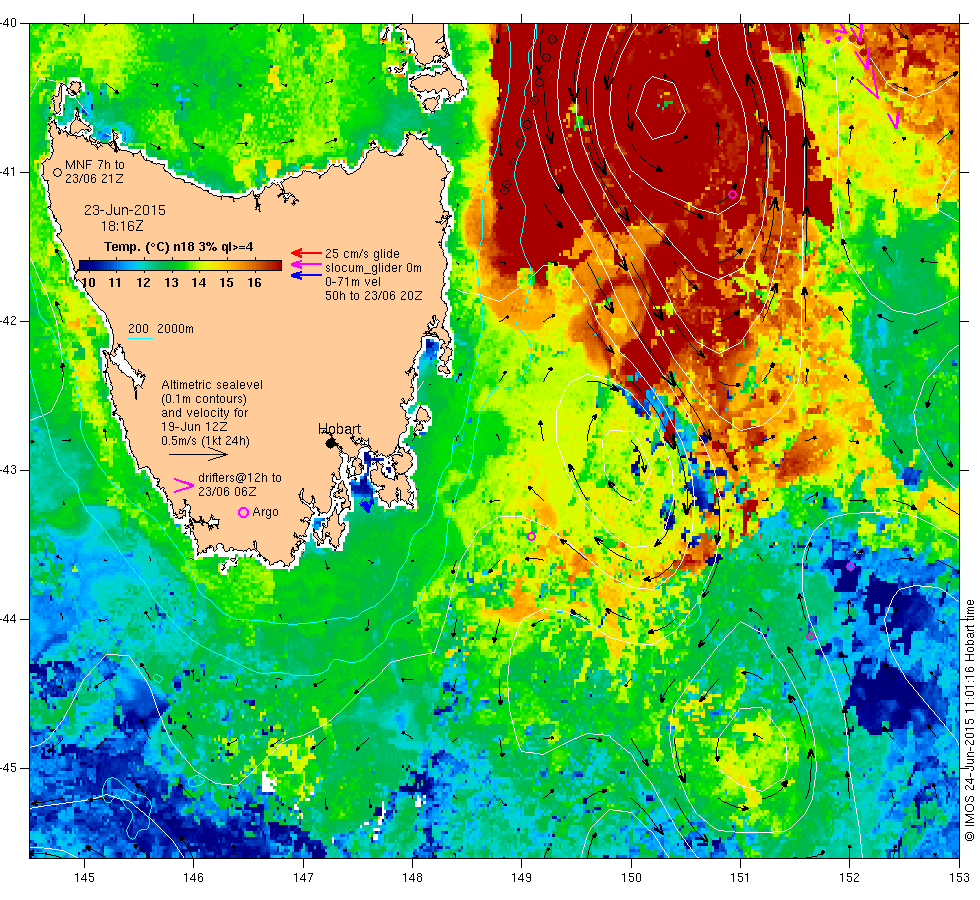Click the MNF ship track circle legend symbol
Viewport: 980px width, 900px height.
point(58,172)
